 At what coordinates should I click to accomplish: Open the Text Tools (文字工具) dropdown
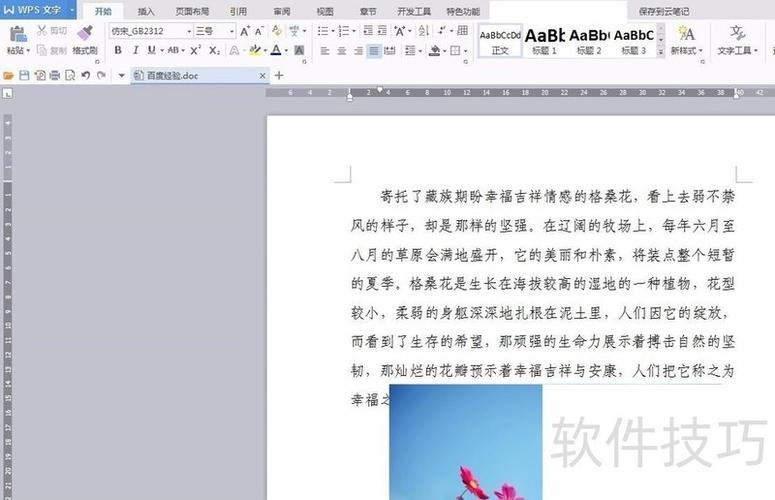point(737,50)
